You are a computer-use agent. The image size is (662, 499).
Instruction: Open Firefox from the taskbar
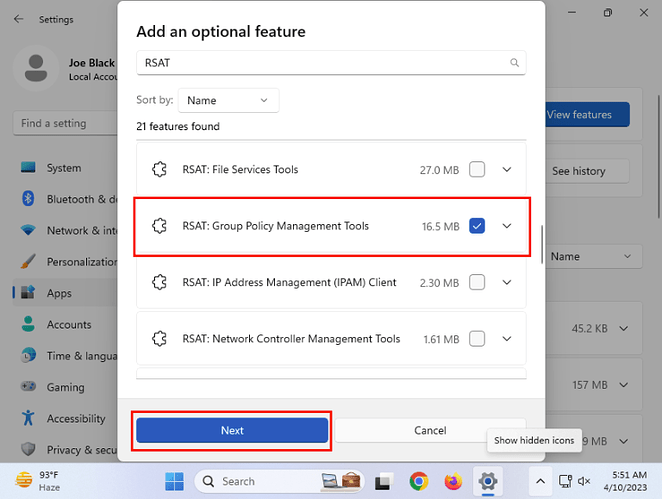[x=453, y=481]
